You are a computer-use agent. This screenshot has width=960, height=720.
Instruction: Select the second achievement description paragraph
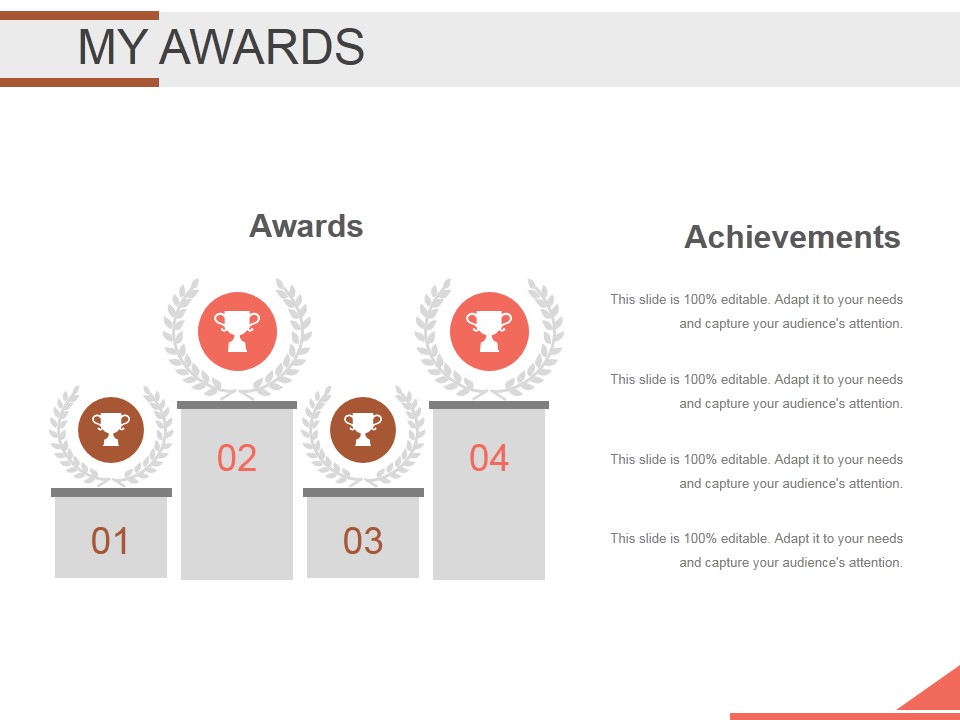coord(757,391)
